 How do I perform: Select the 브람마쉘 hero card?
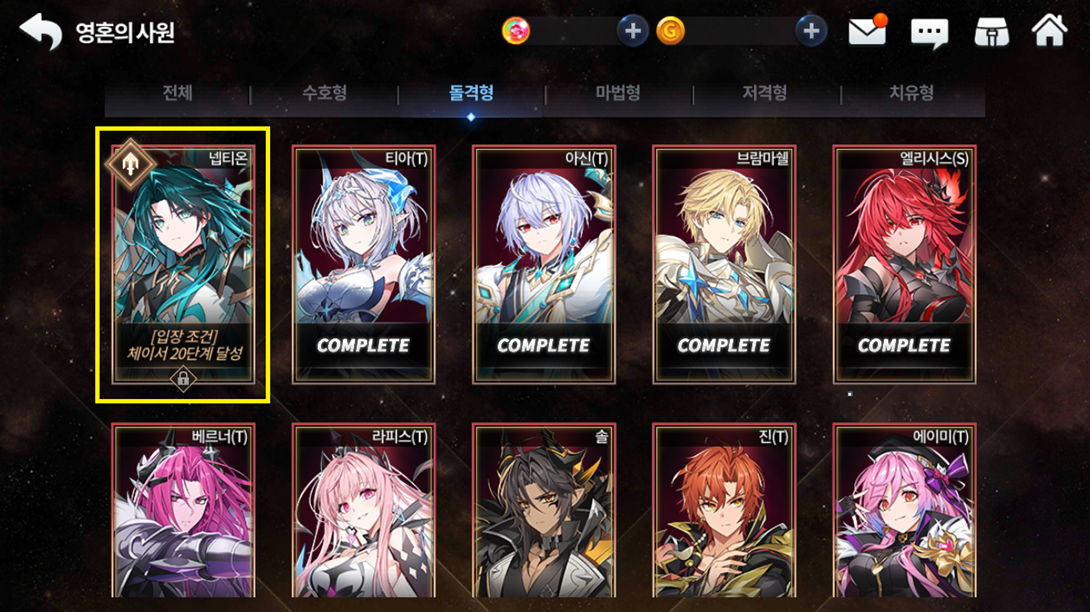coord(724,264)
